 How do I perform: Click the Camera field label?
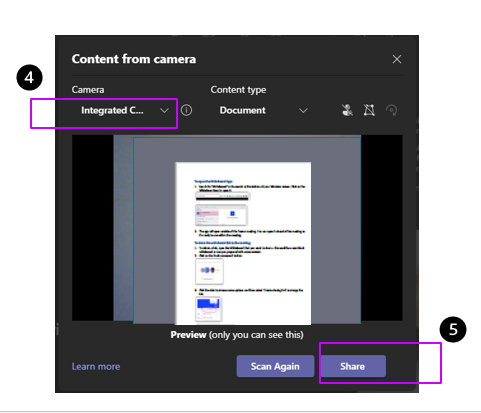(88, 90)
